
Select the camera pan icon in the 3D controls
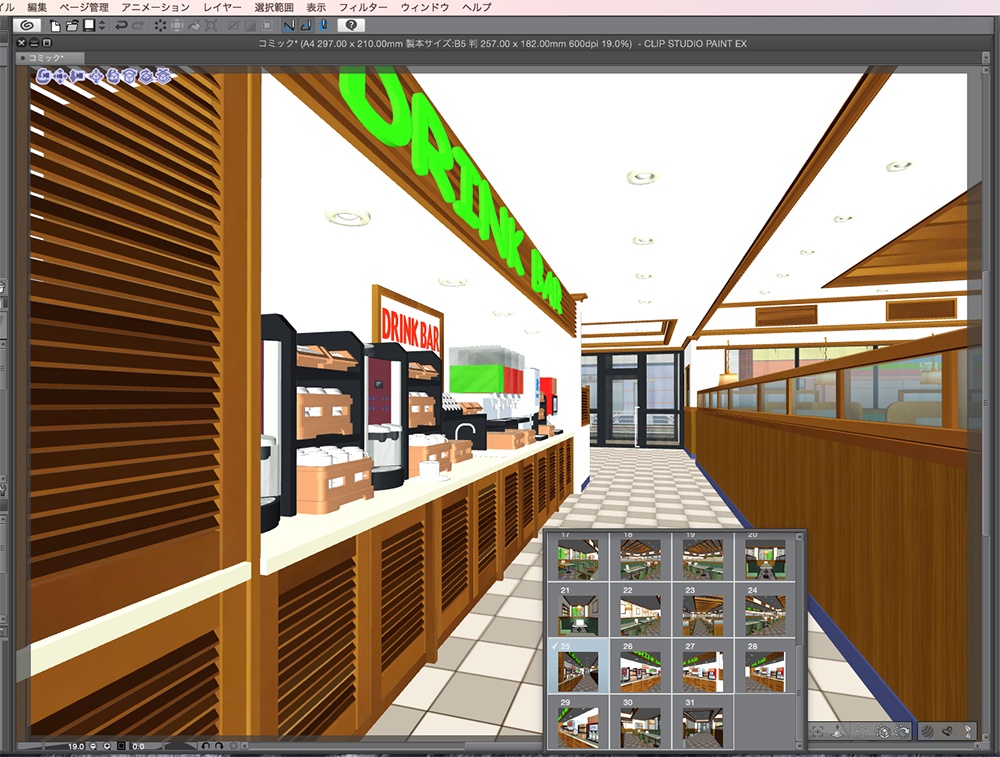[60, 76]
